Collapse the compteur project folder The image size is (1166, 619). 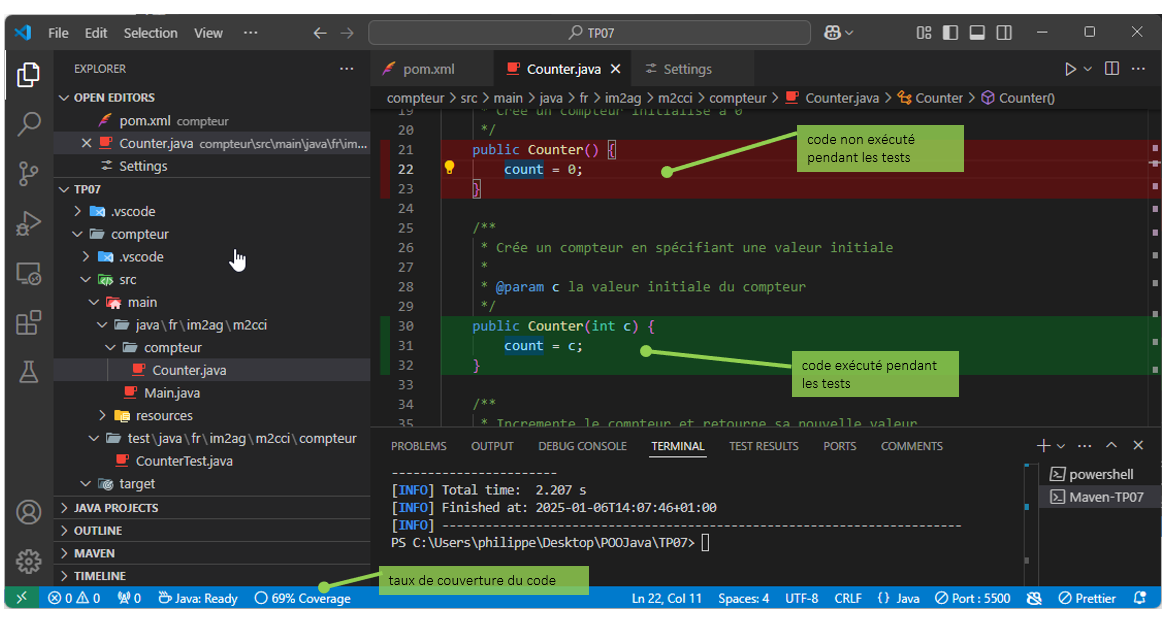[x=140, y=234]
